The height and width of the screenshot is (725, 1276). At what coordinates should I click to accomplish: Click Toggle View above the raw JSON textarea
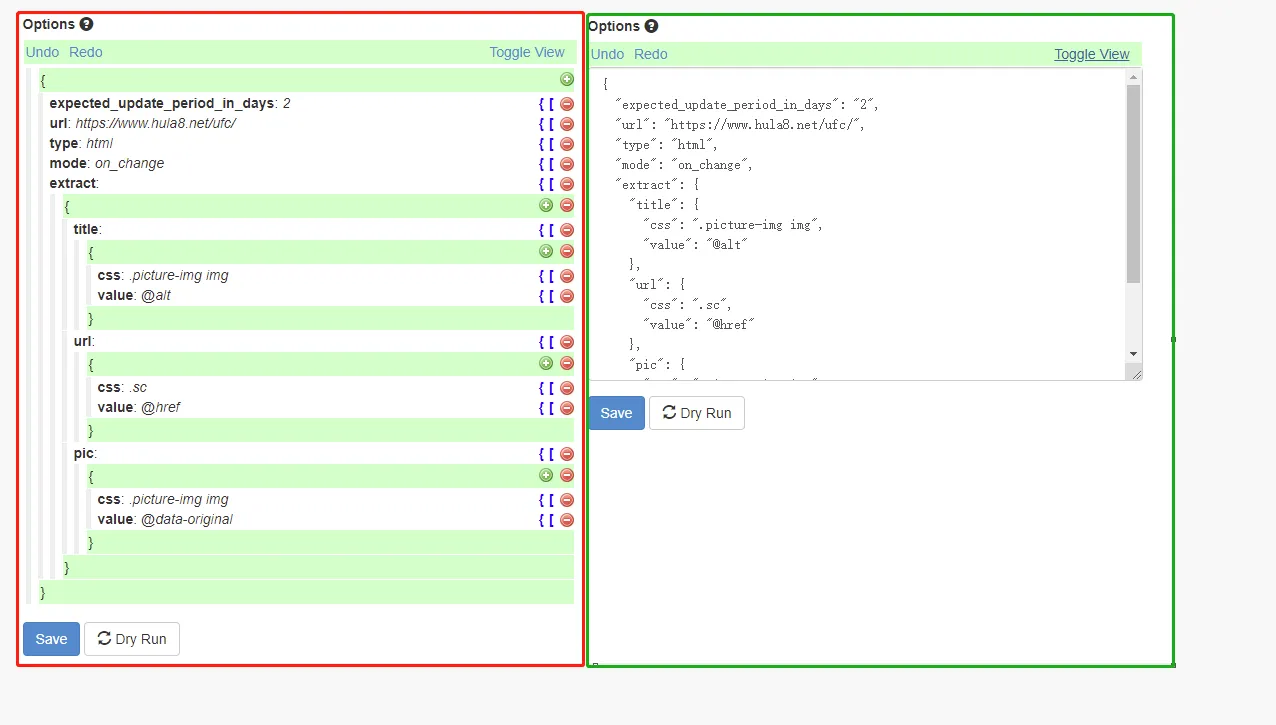click(x=1091, y=54)
